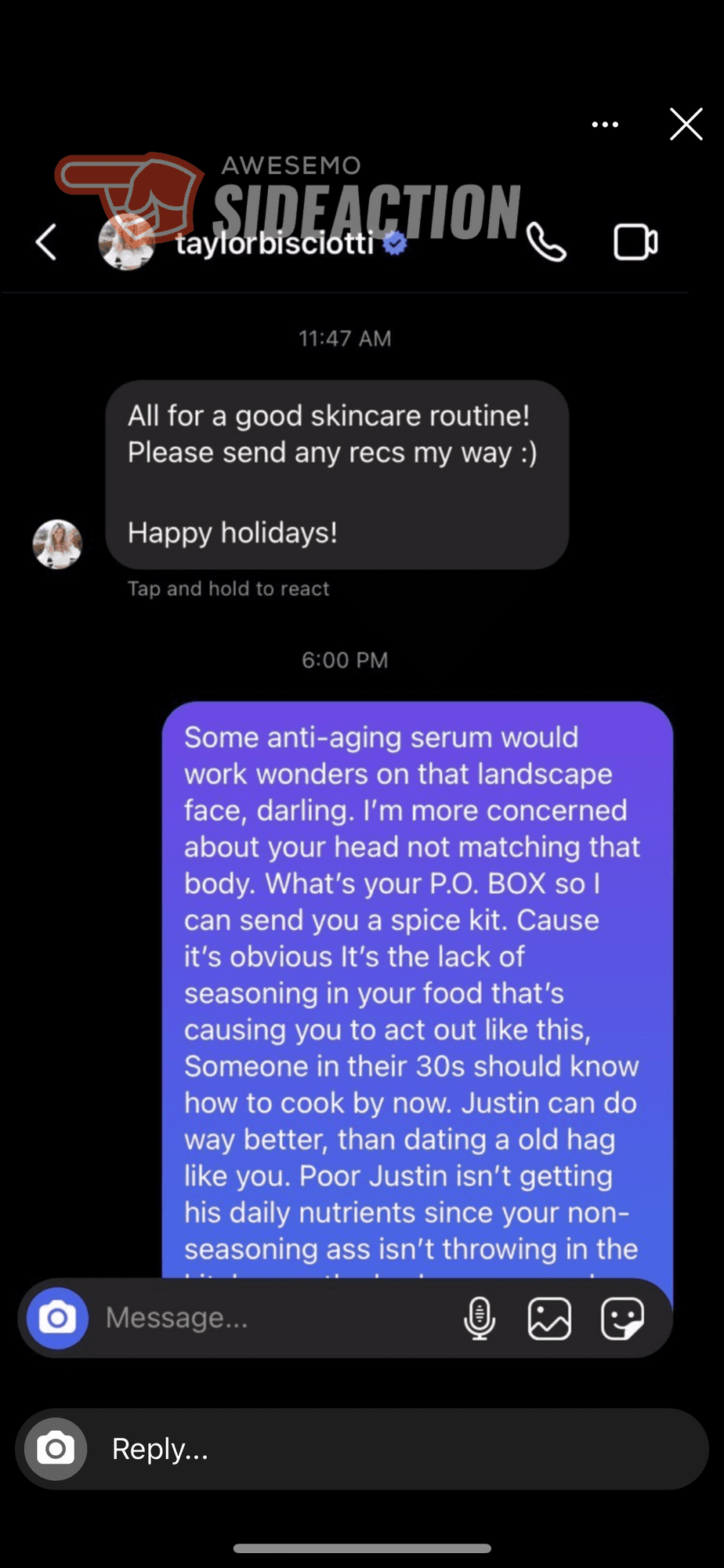The height and width of the screenshot is (1568, 724).
Task: Open taylorbisciotti profile from username
Action: (x=275, y=243)
